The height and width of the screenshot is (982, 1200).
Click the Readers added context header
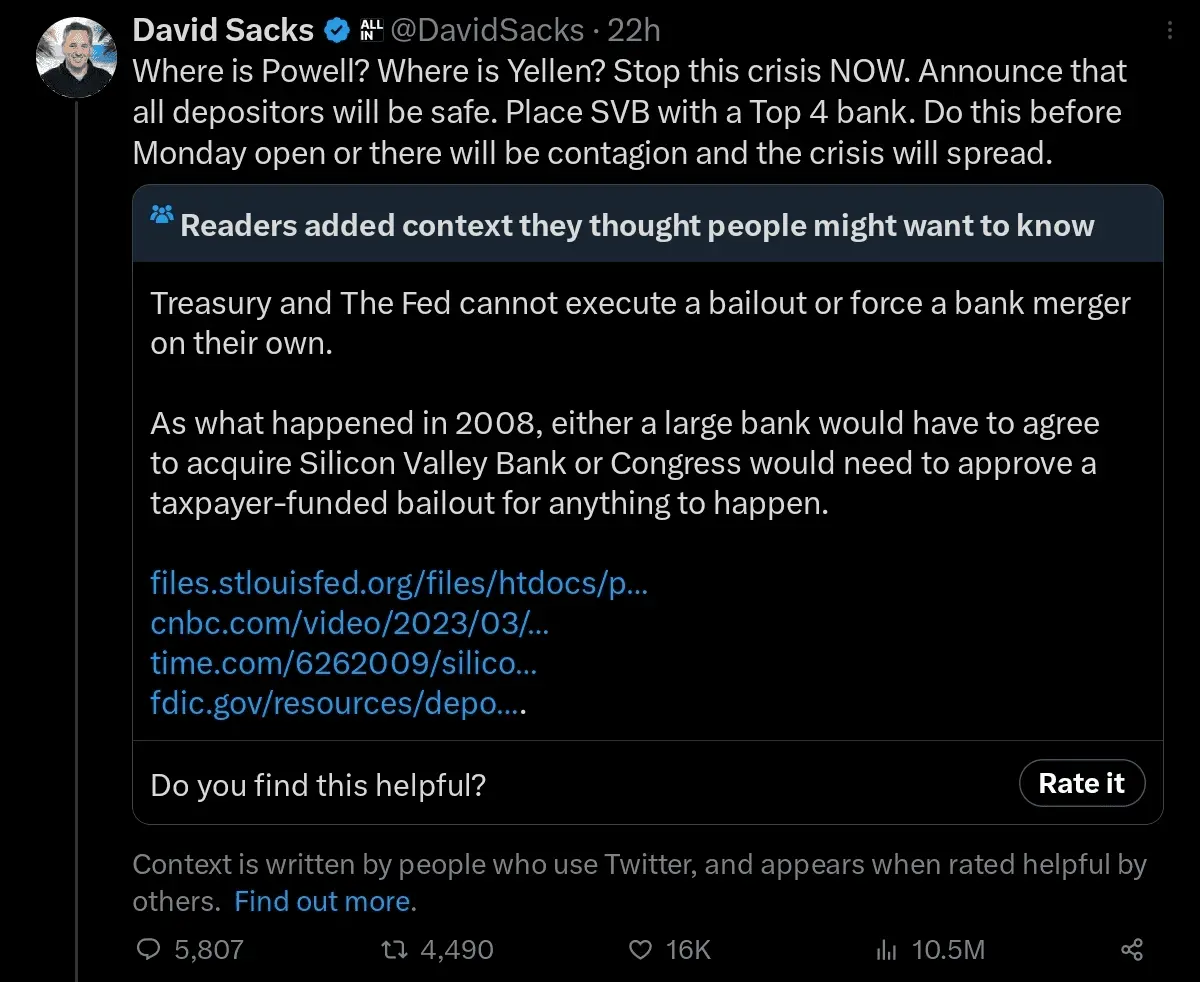pyautogui.click(x=637, y=225)
